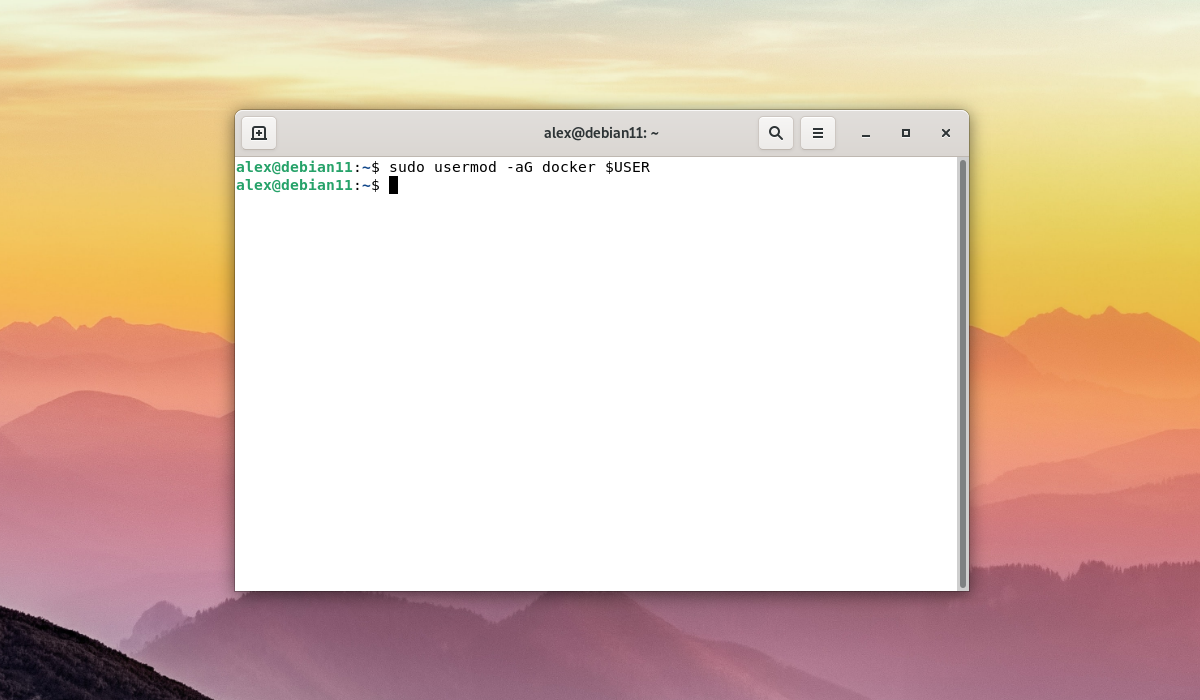Click the word 'docker' in the command
Screen dimensions: 1200x700
coord(568,167)
